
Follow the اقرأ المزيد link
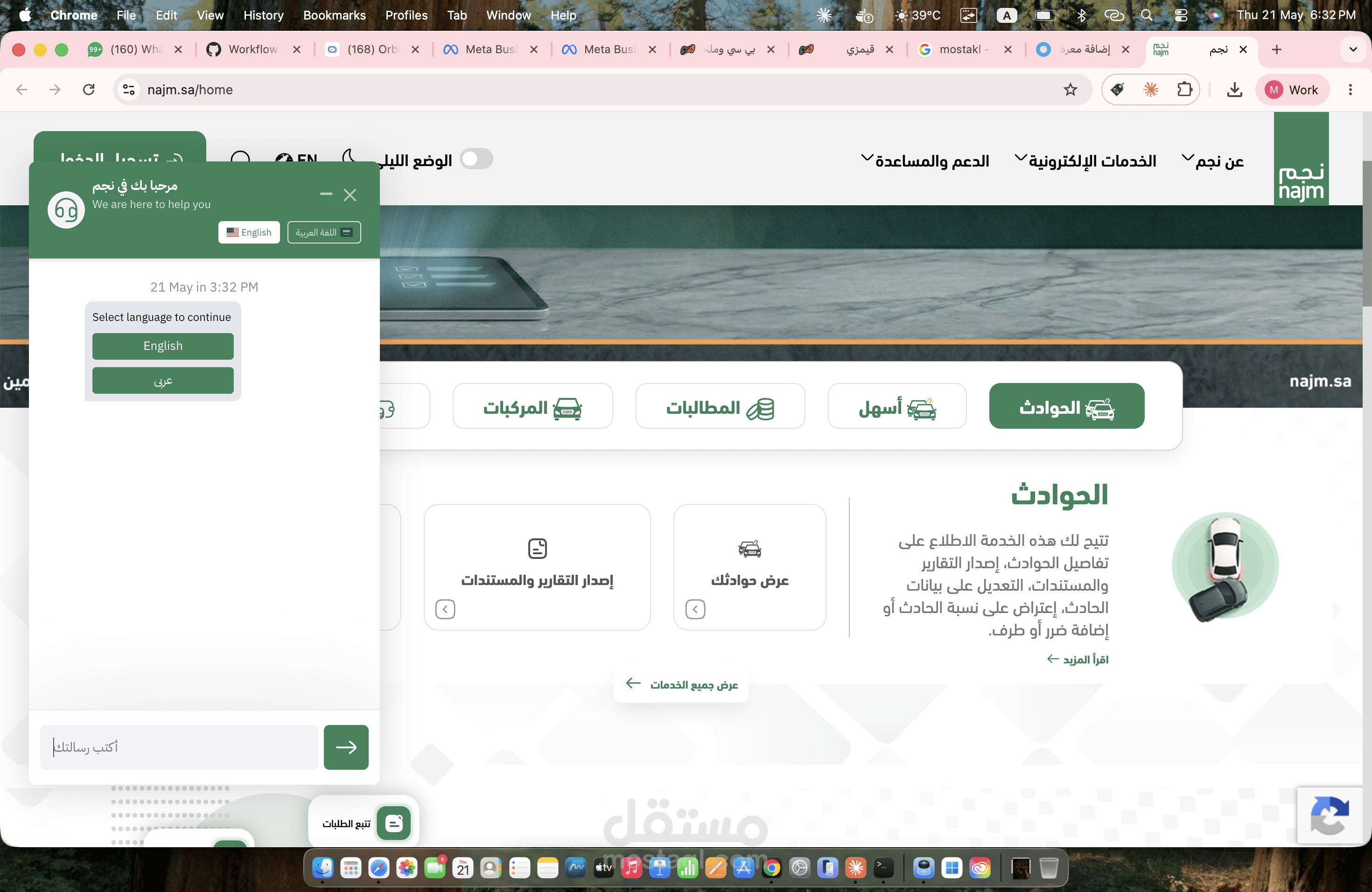(x=1078, y=659)
